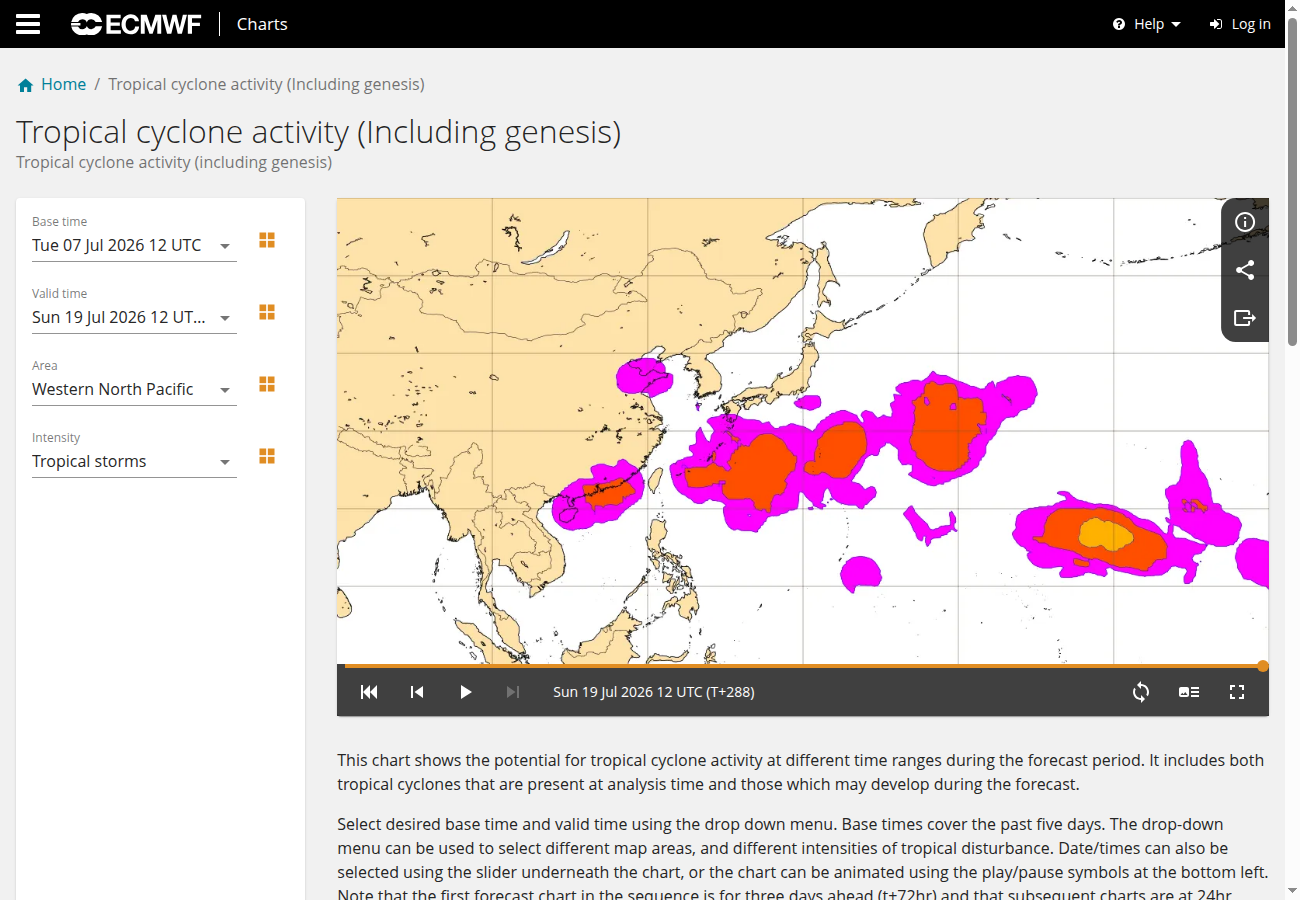This screenshot has height=900, width=1300.
Task: Open the hamburger main menu
Action: [28, 24]
